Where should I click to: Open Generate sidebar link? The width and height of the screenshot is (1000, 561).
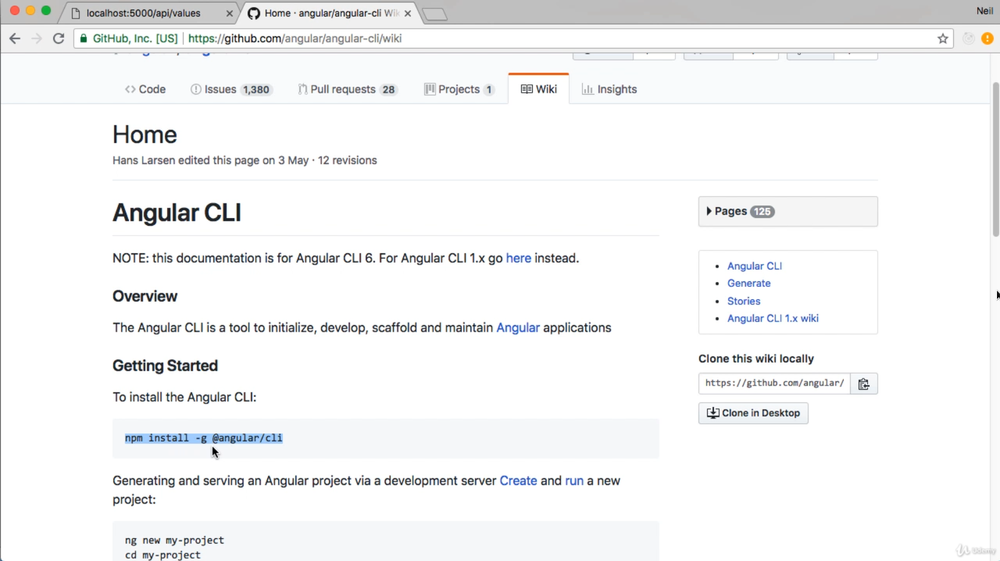749,283
